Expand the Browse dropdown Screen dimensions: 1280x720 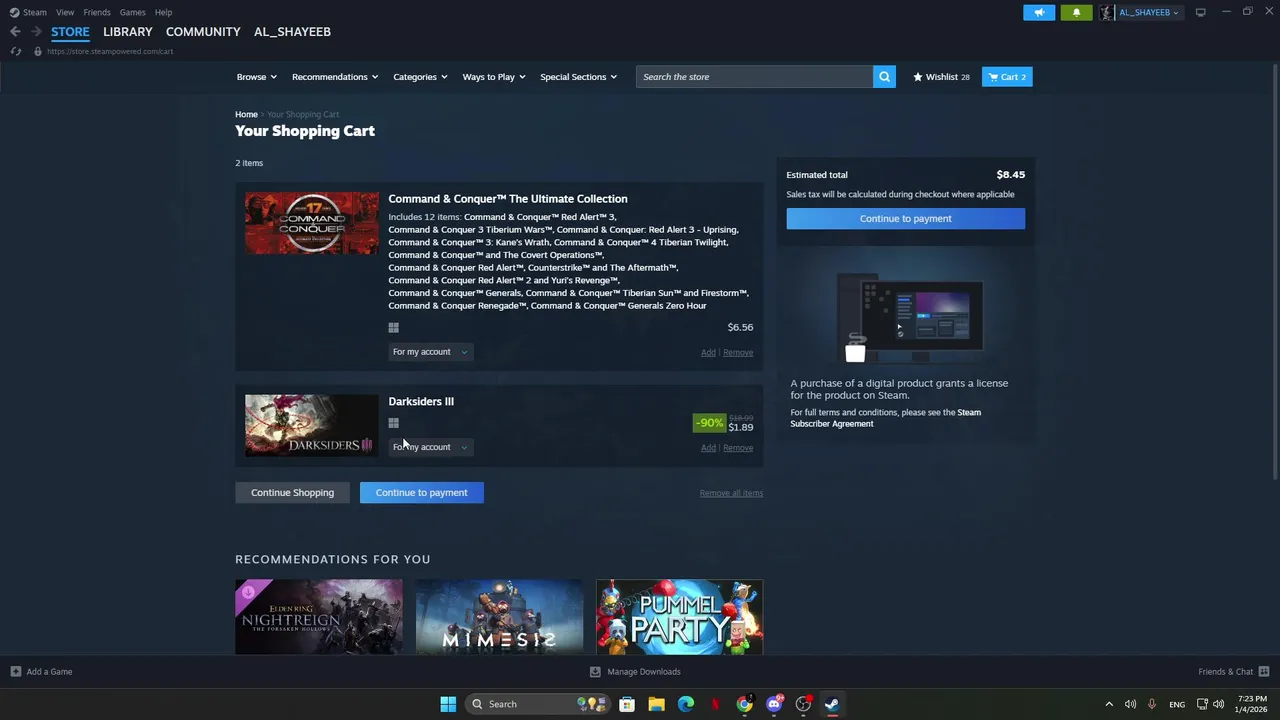click(x=257, y=77)
